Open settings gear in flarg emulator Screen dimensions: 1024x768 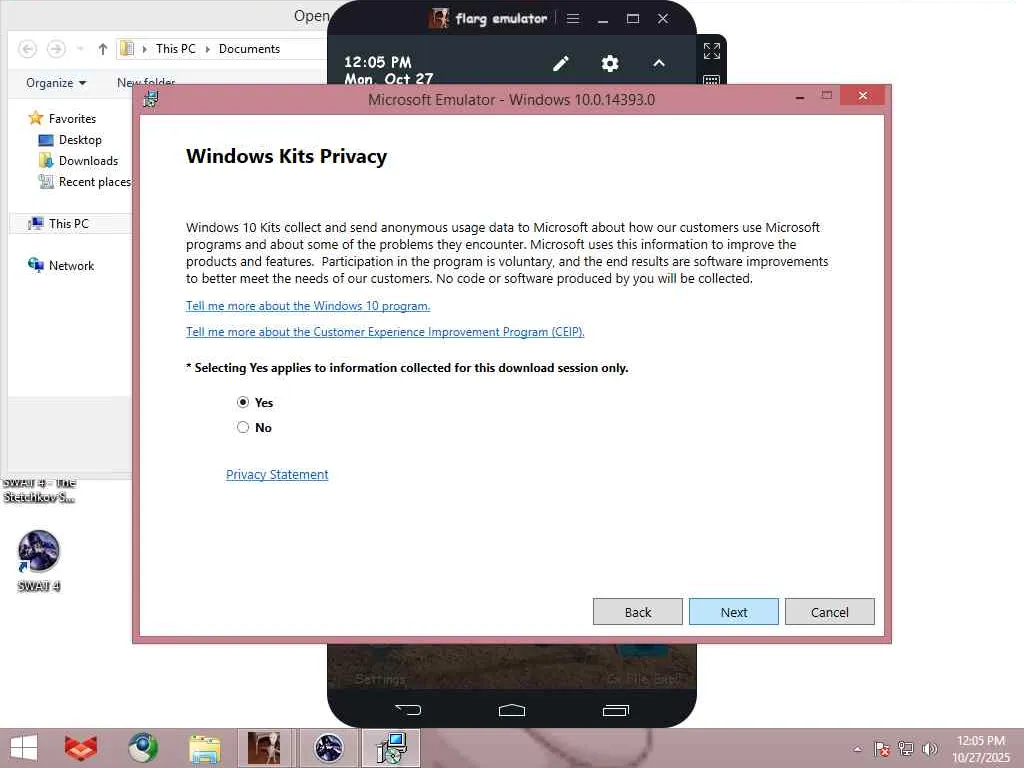coord(609,63)
